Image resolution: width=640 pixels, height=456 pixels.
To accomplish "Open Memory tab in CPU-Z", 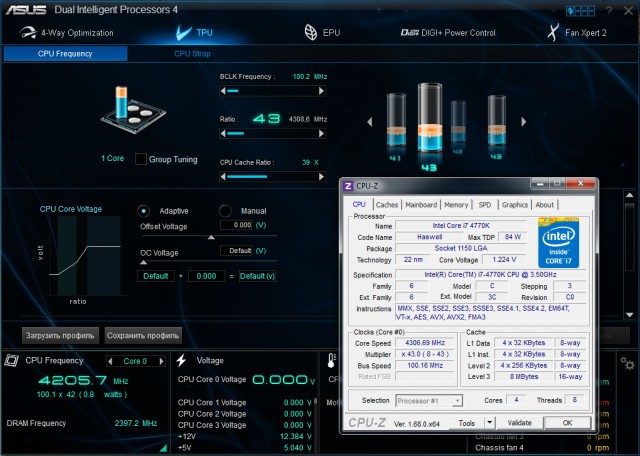I will coord(456,205).
